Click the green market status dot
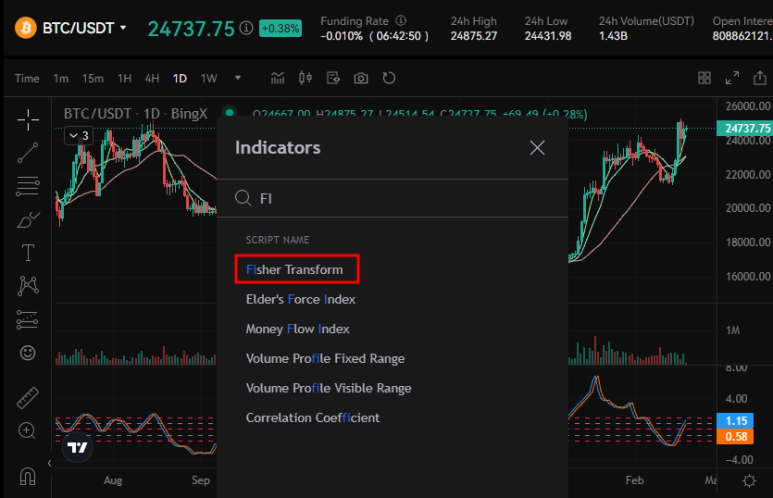The width and height of the screenshot is (773, 498). [x=229, y=112]
